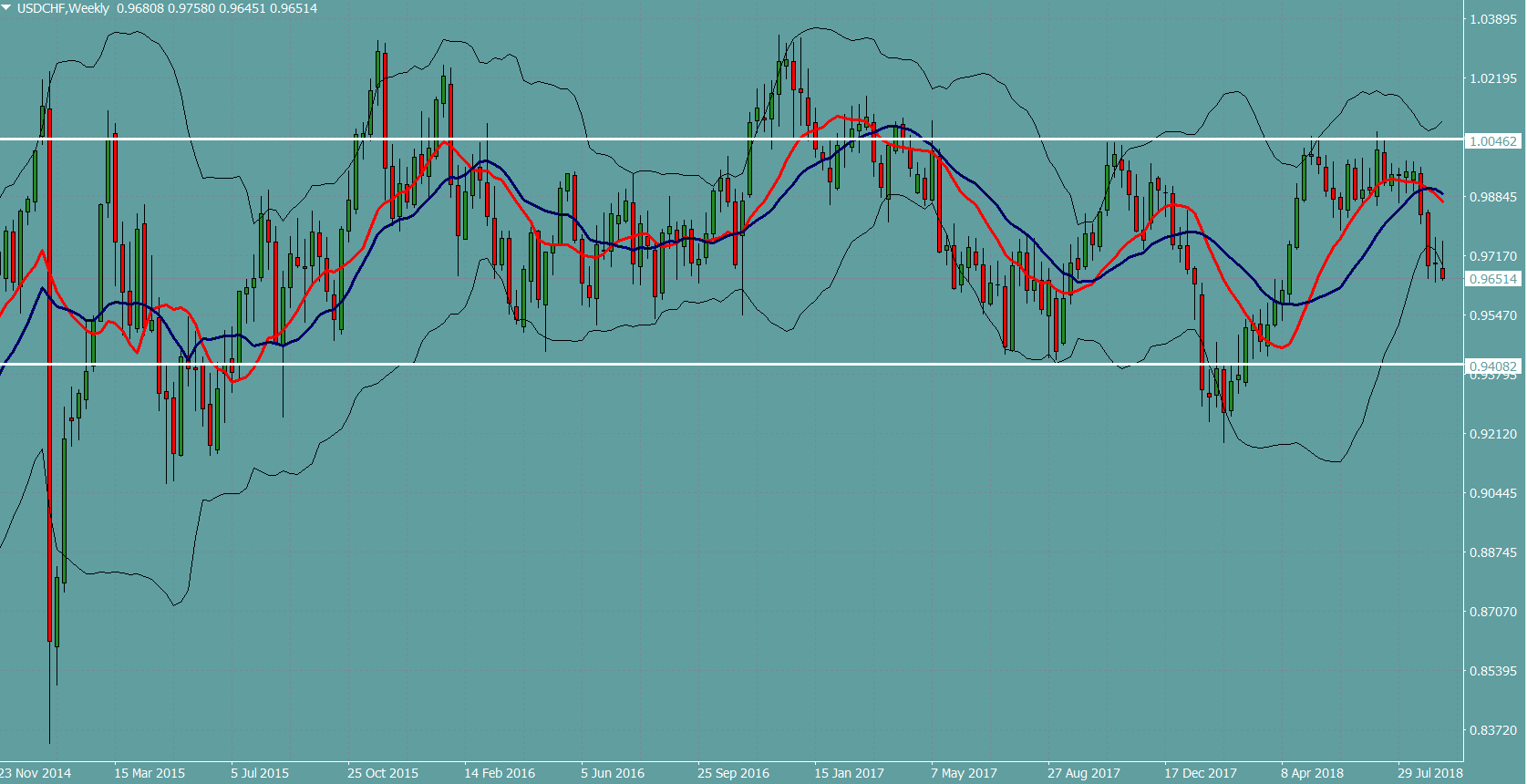This screenshot has height=784, width=1527.
Task: Click the 14 Feb 2016 date label
Action: (x=500, y=773)
